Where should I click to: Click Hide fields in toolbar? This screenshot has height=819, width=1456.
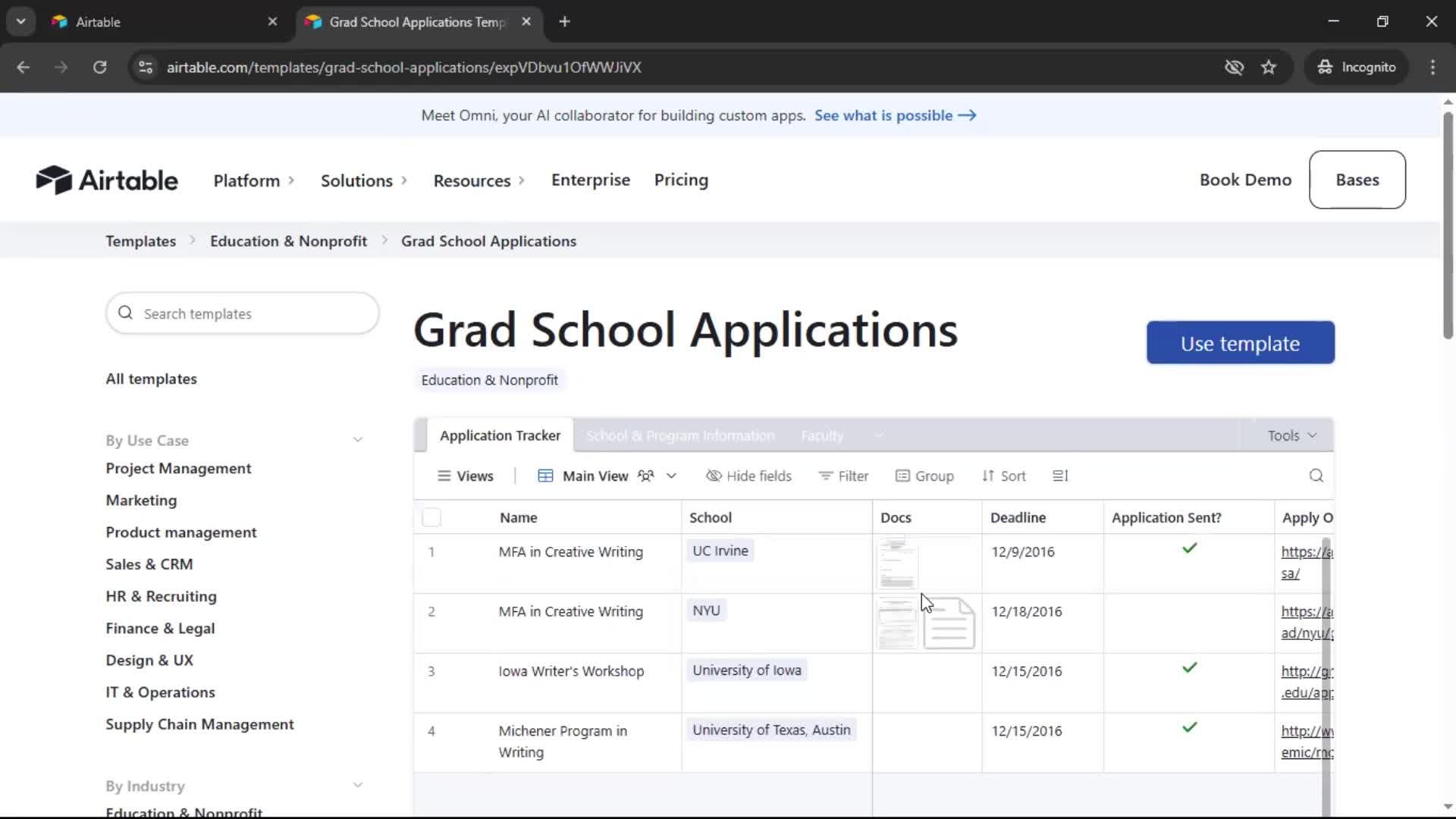pos(748,475)
